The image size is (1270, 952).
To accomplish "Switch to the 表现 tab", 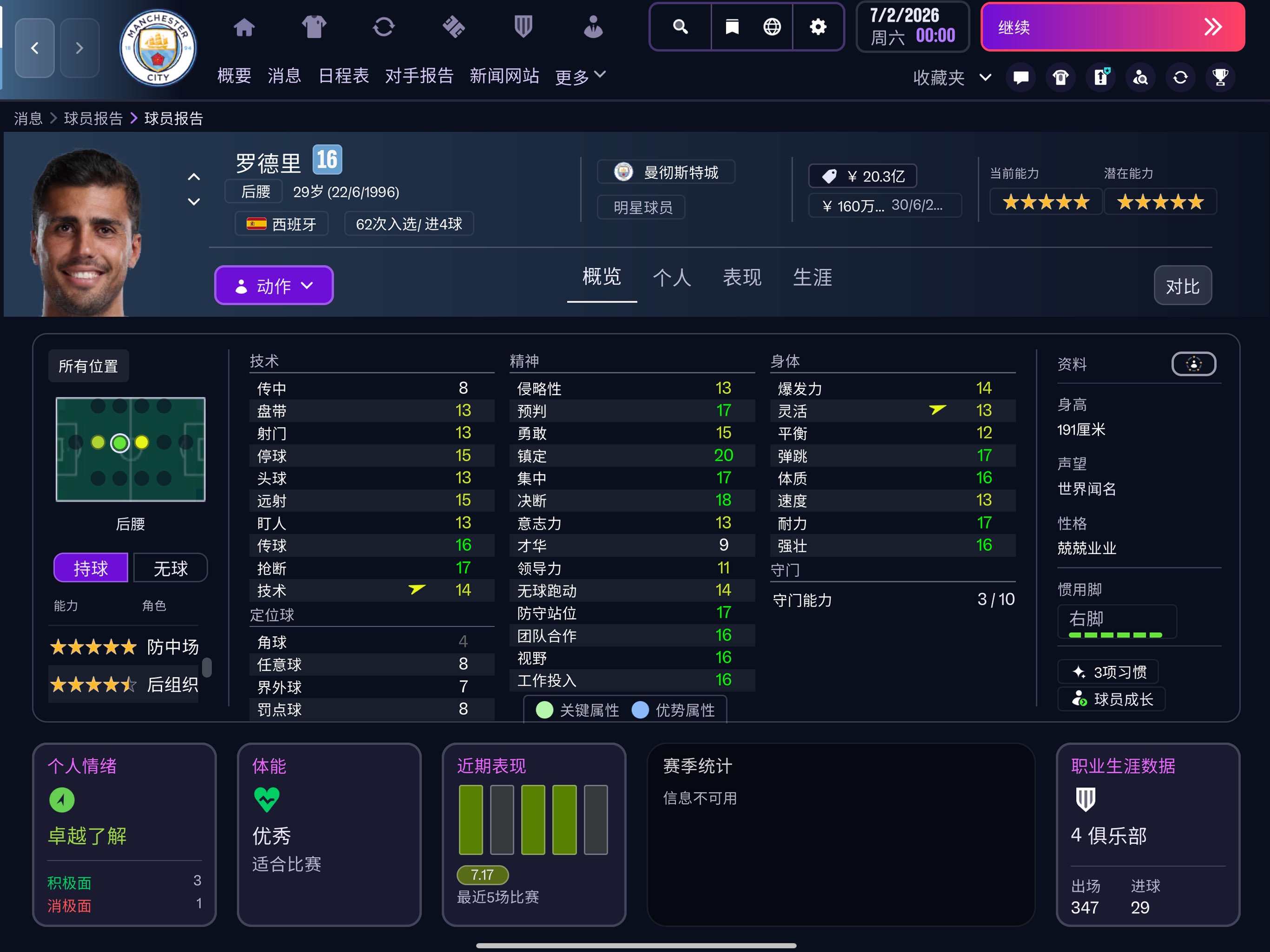I will [x=742, y=278].
